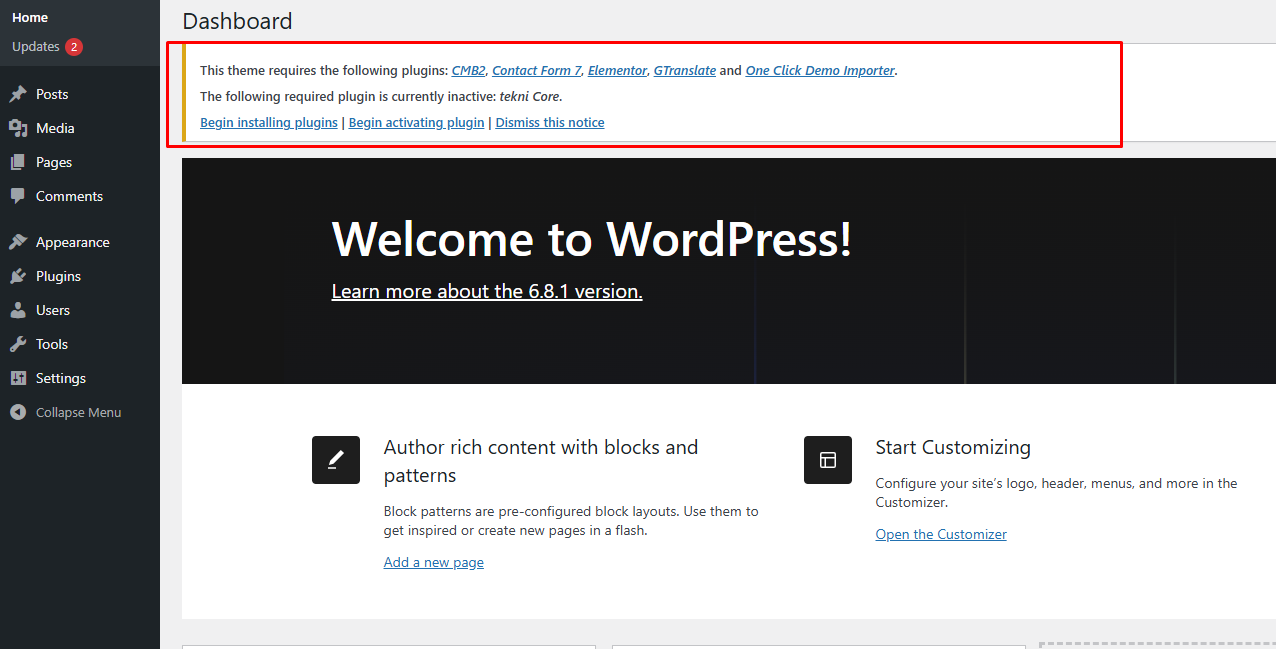This screenshot has width=1276, height=649.
Task: Click the Begin installing plugins link
Action: [x=268, y=123]
